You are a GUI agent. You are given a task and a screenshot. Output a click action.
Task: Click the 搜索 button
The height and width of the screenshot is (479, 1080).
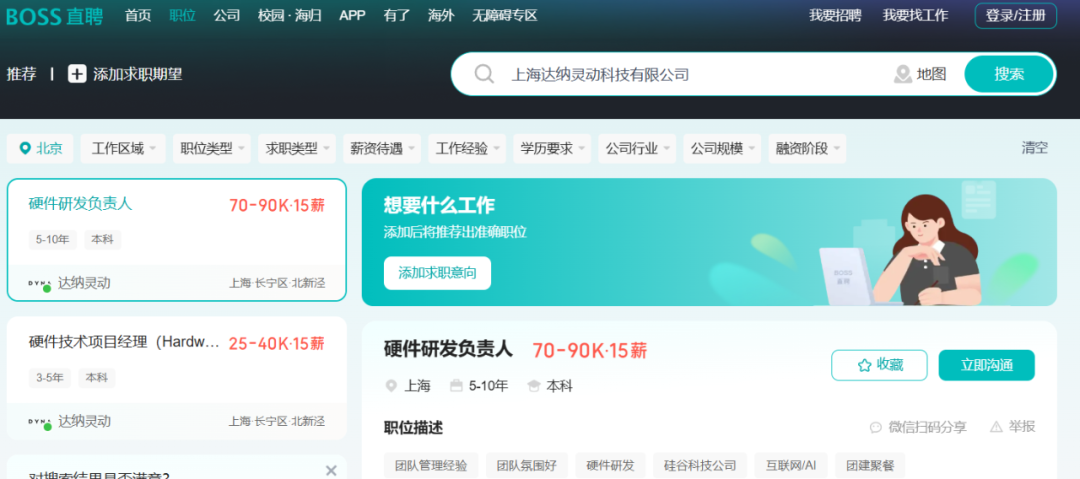[x=1009, y=74]
